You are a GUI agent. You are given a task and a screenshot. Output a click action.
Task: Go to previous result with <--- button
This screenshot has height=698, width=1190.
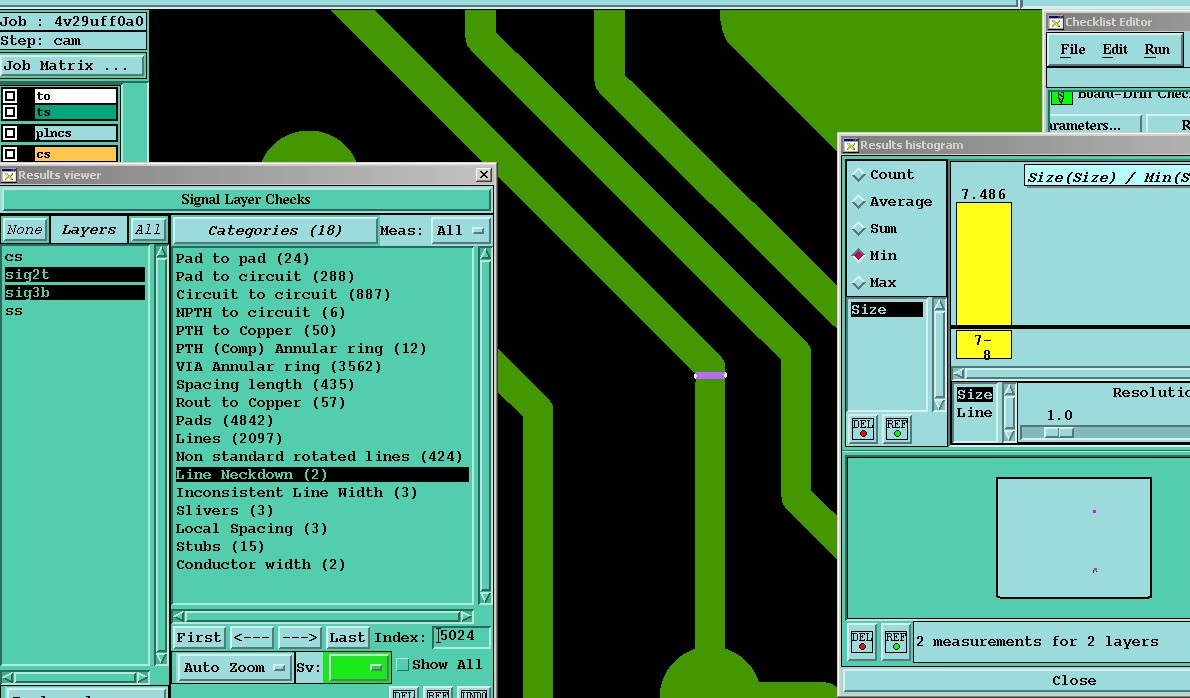[x=251, y=637]
